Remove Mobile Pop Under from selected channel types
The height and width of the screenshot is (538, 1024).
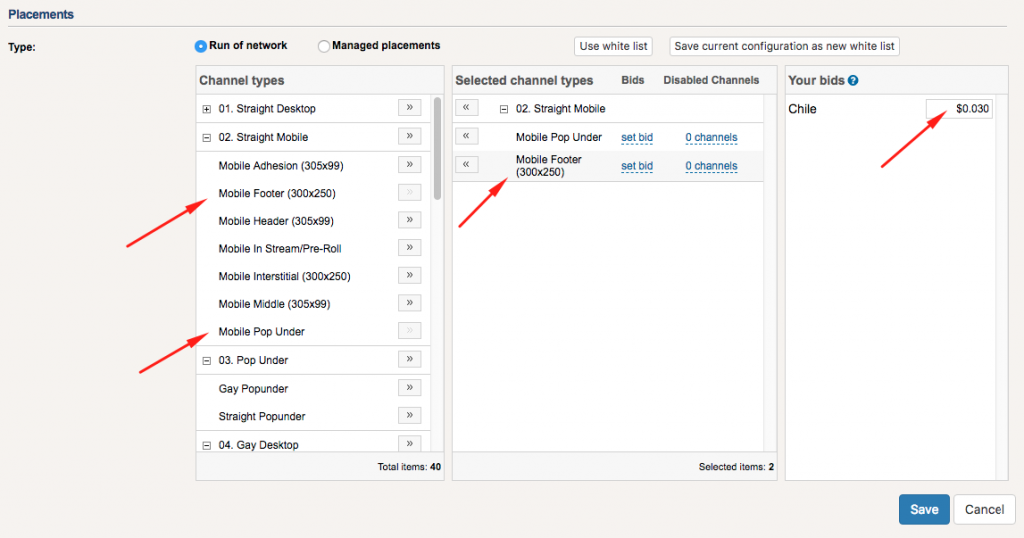467,137
